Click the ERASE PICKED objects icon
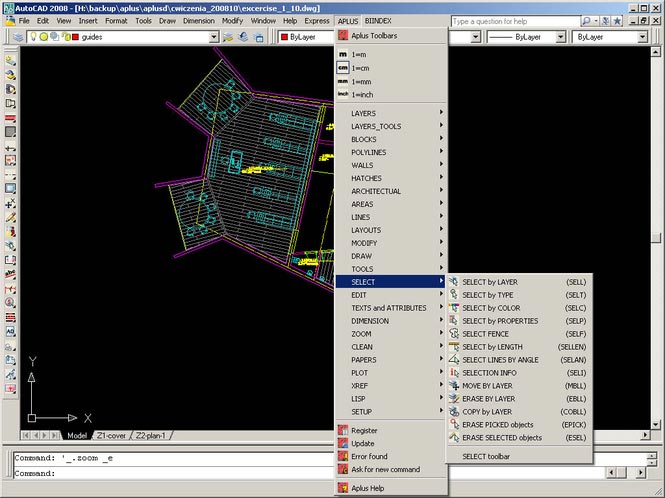Image resolution: width=665 pixels, height=498 pixels. coord(452,425)
